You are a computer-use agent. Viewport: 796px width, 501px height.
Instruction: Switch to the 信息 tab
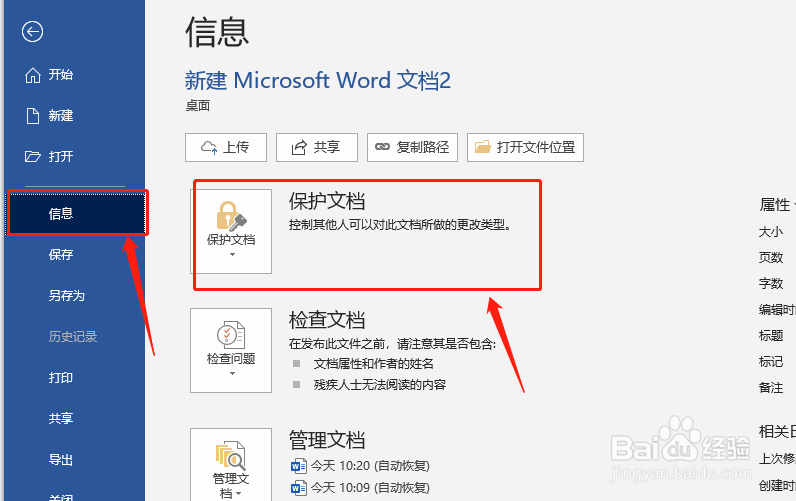point(76,213)
